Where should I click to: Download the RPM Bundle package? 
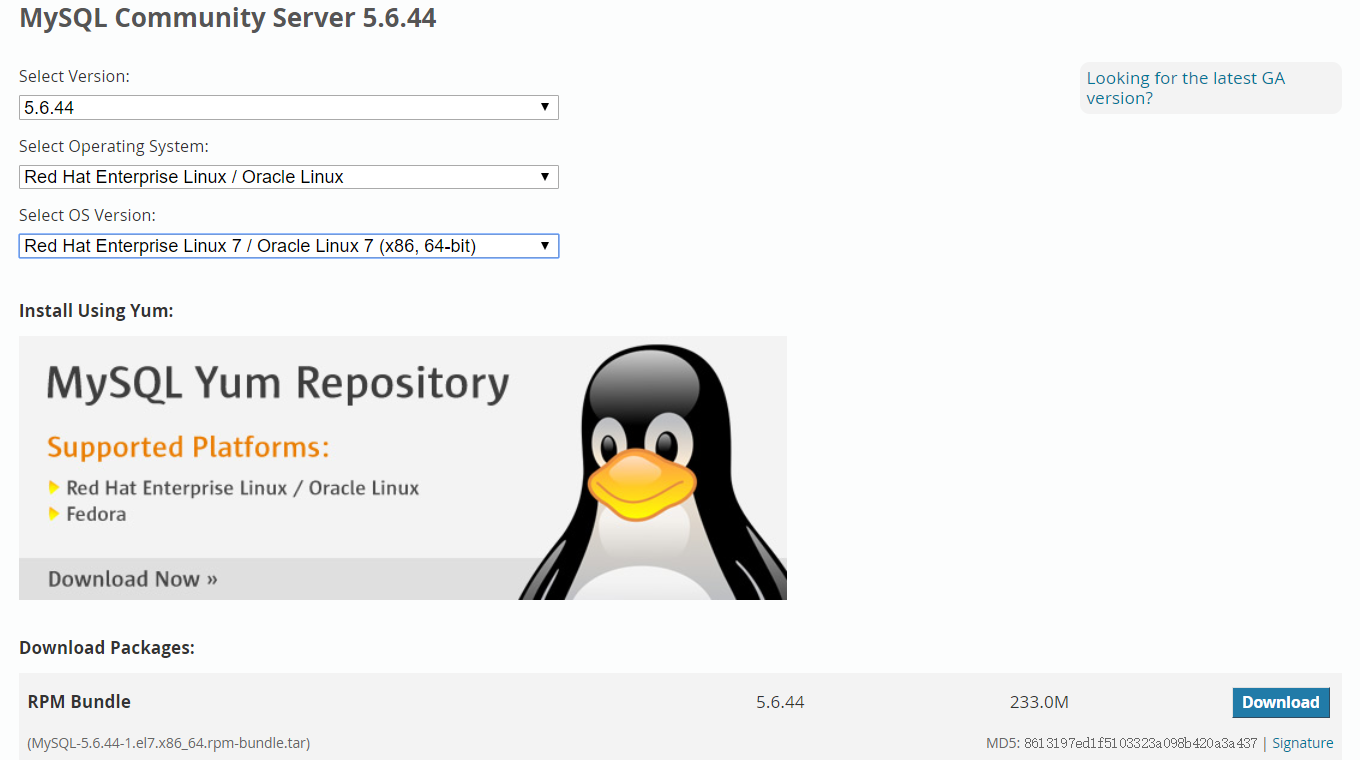(x=1281, y=702)
